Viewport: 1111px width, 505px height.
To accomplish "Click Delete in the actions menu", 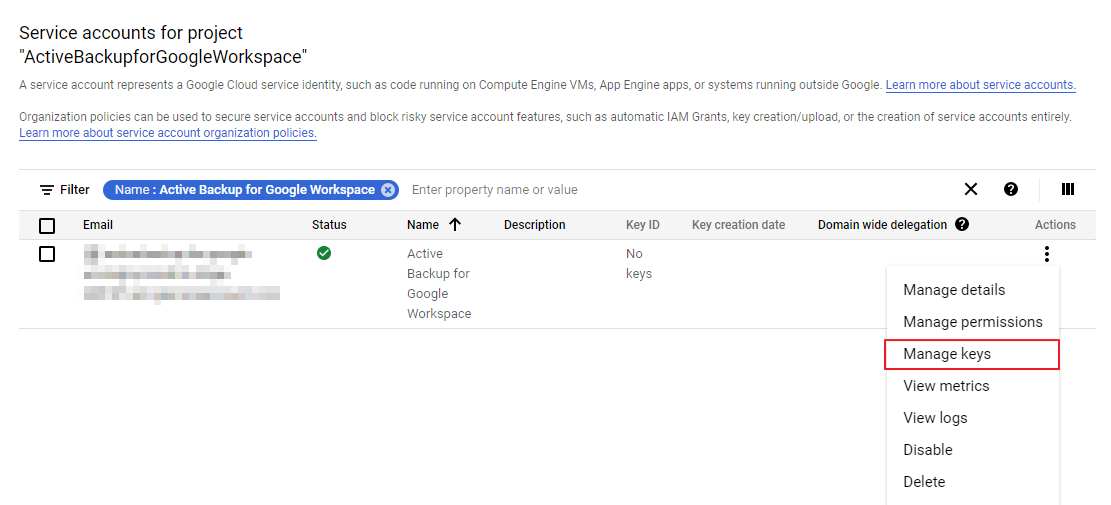I will point(924,482).
